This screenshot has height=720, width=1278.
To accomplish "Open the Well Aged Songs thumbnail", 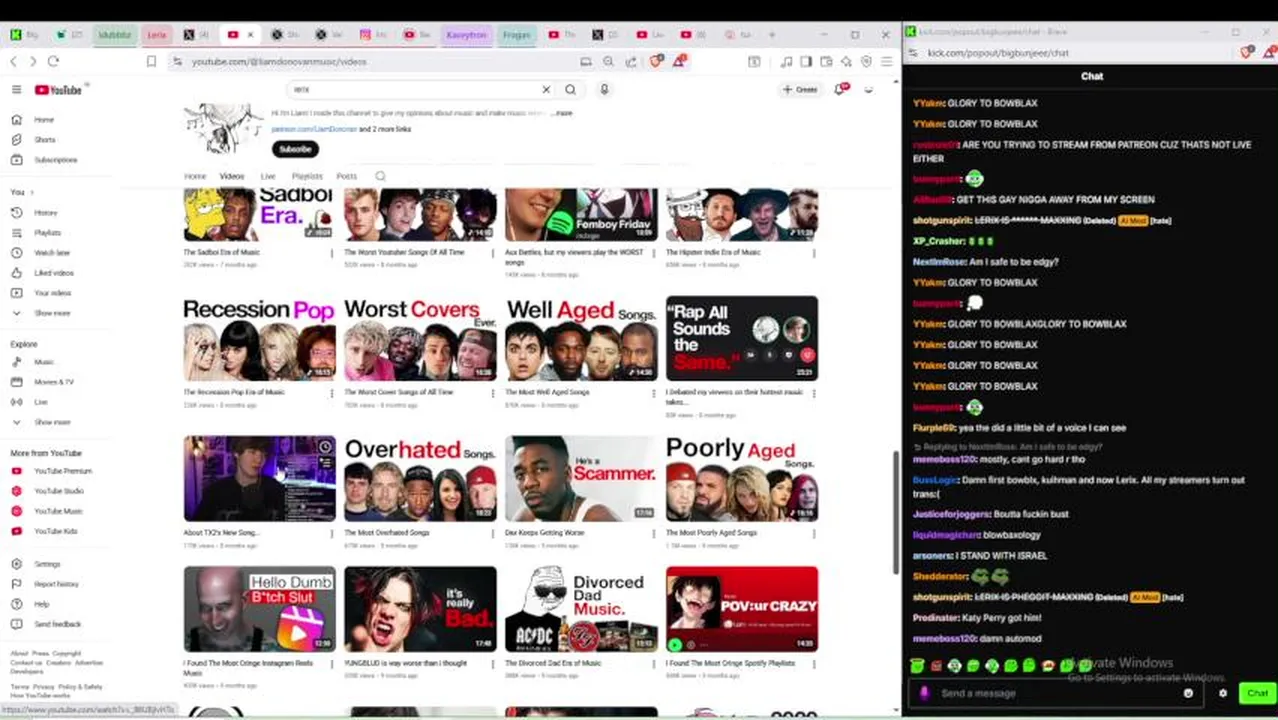I will tap(581, 338).
